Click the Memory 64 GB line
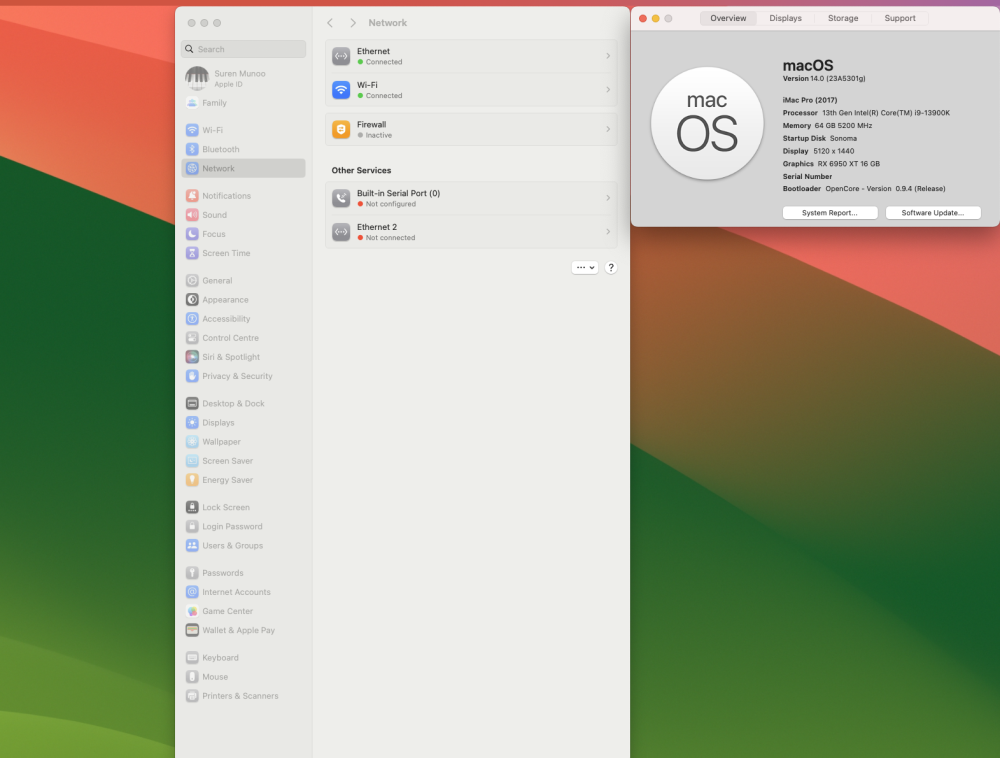 click(x=827, y=126)
